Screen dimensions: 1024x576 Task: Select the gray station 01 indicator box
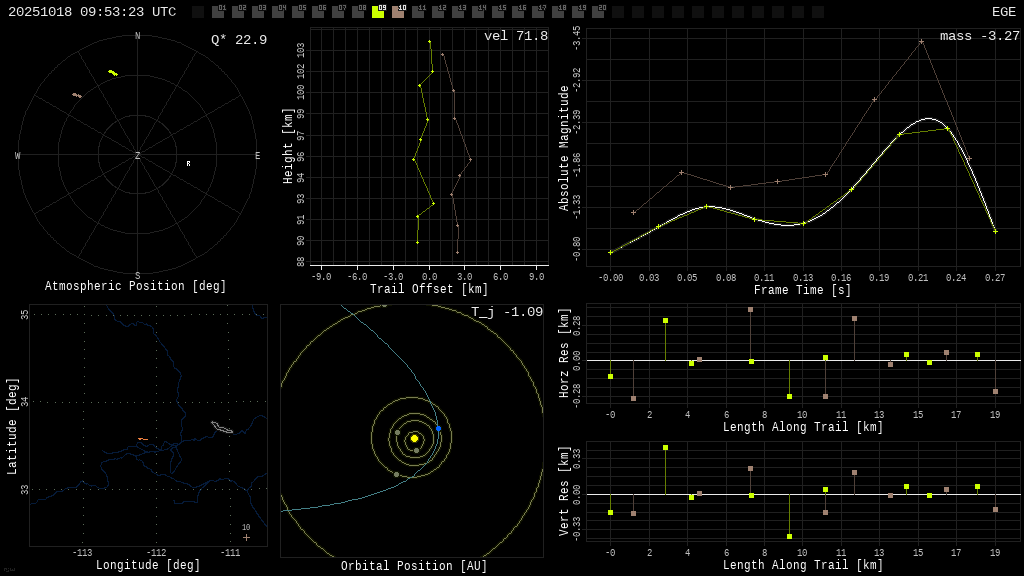(x=218, y=12)
